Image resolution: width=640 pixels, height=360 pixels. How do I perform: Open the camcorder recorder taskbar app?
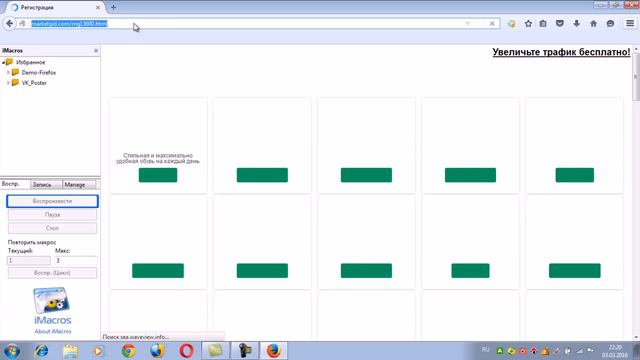(x=244, y=351)
